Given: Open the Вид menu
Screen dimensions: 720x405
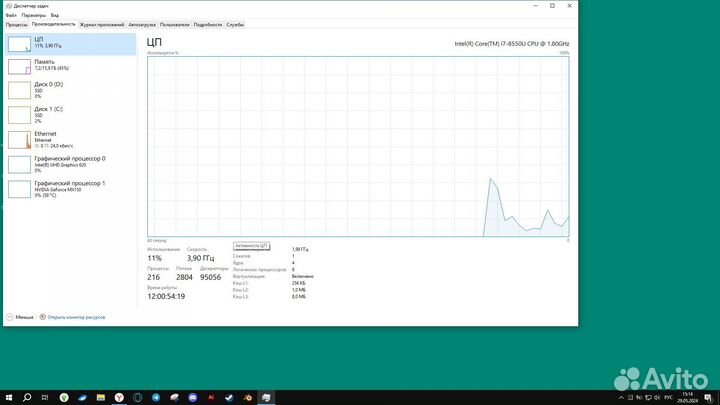Looking at the screenshot, I should point(55,15).
